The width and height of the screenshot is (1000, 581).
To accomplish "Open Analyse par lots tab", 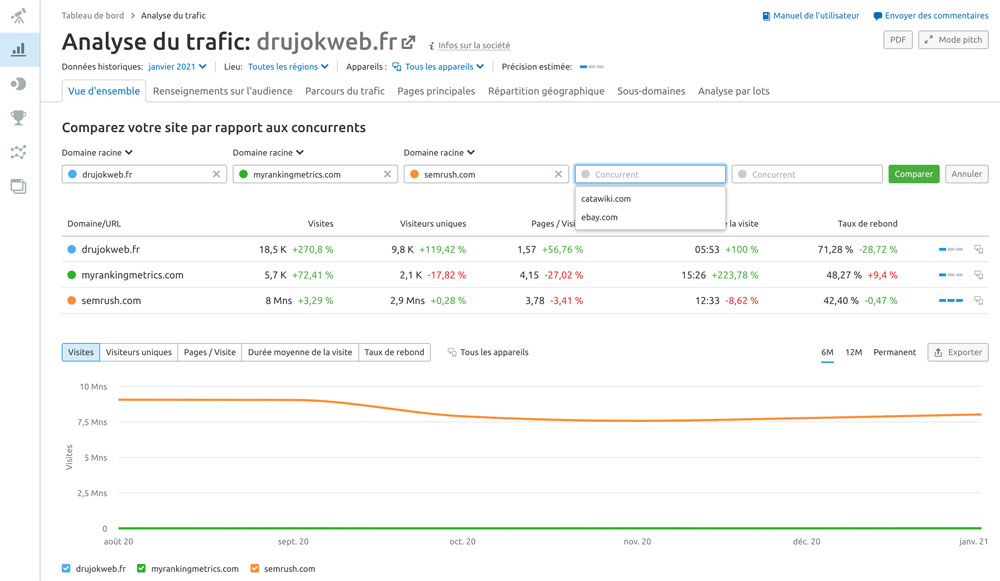I will [733, 91].
